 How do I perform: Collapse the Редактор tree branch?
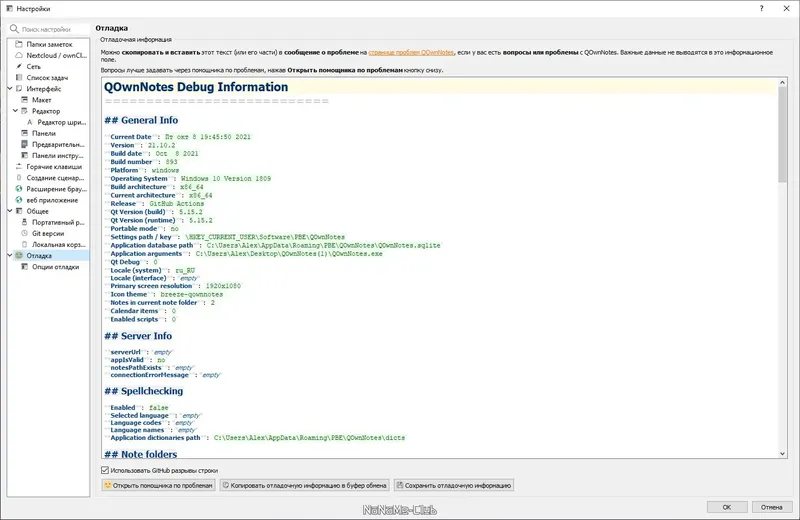point(15,111)
